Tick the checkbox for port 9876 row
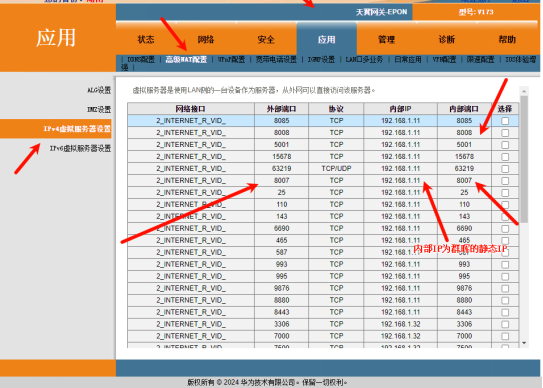Viewport: 543px width, 388px height. coord(505,289)
